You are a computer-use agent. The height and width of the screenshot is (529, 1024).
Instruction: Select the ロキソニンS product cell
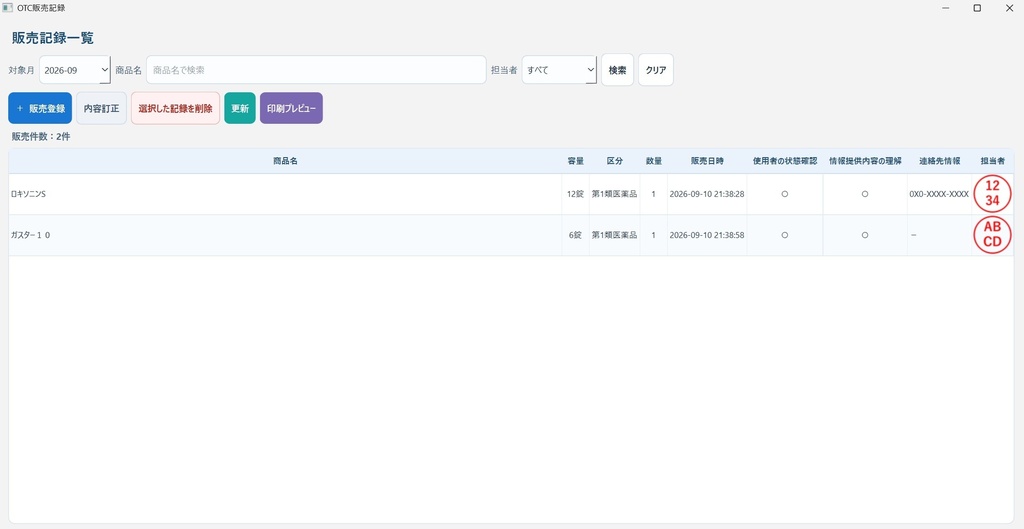285,194
